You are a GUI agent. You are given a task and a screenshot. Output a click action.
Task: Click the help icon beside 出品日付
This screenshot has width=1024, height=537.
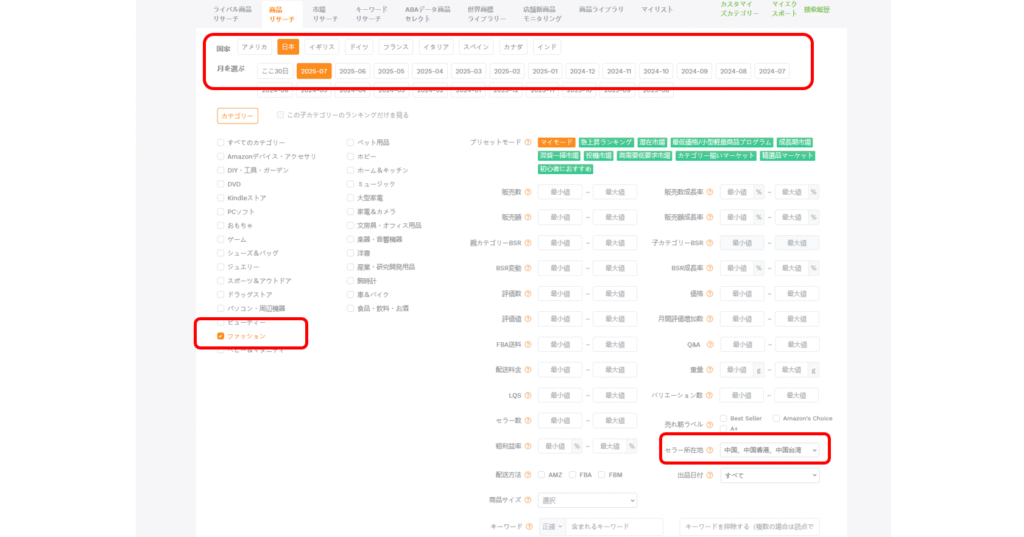pos(709,475)
